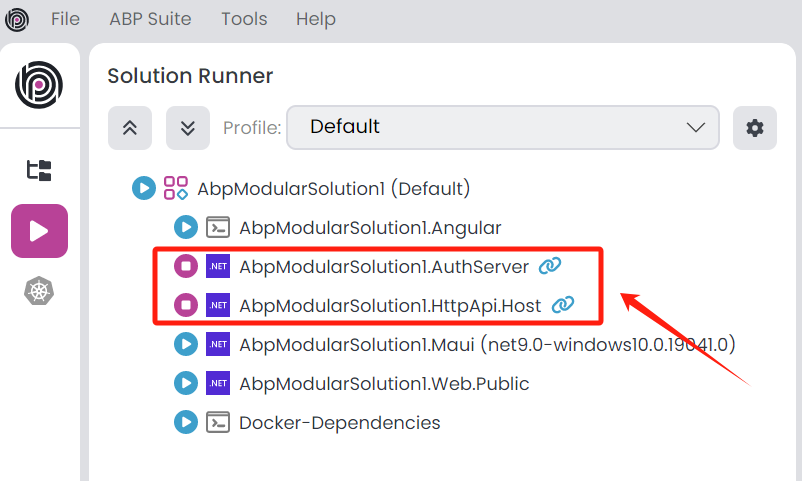The height and width of the screenshot is (481, 802).
Task: Open HttpApi.Host link icon
Action: (x=563, y=305)
